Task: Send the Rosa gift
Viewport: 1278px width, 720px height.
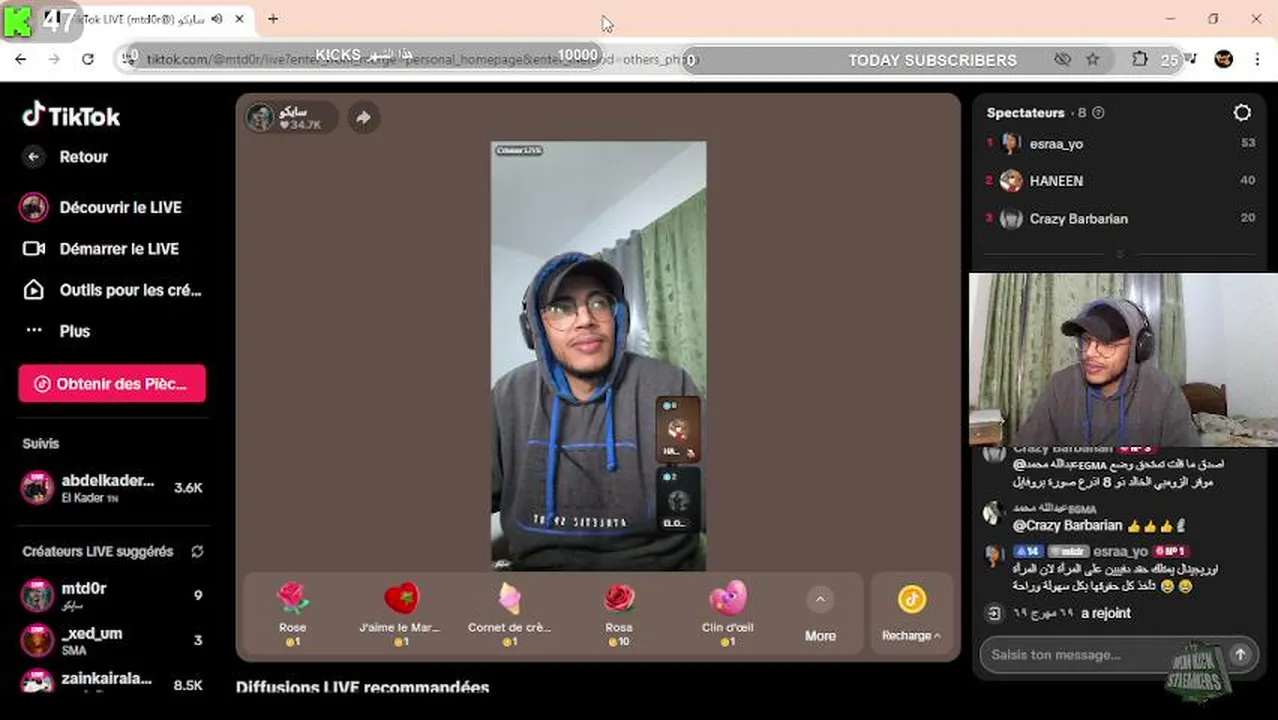Action: (619, 613)
